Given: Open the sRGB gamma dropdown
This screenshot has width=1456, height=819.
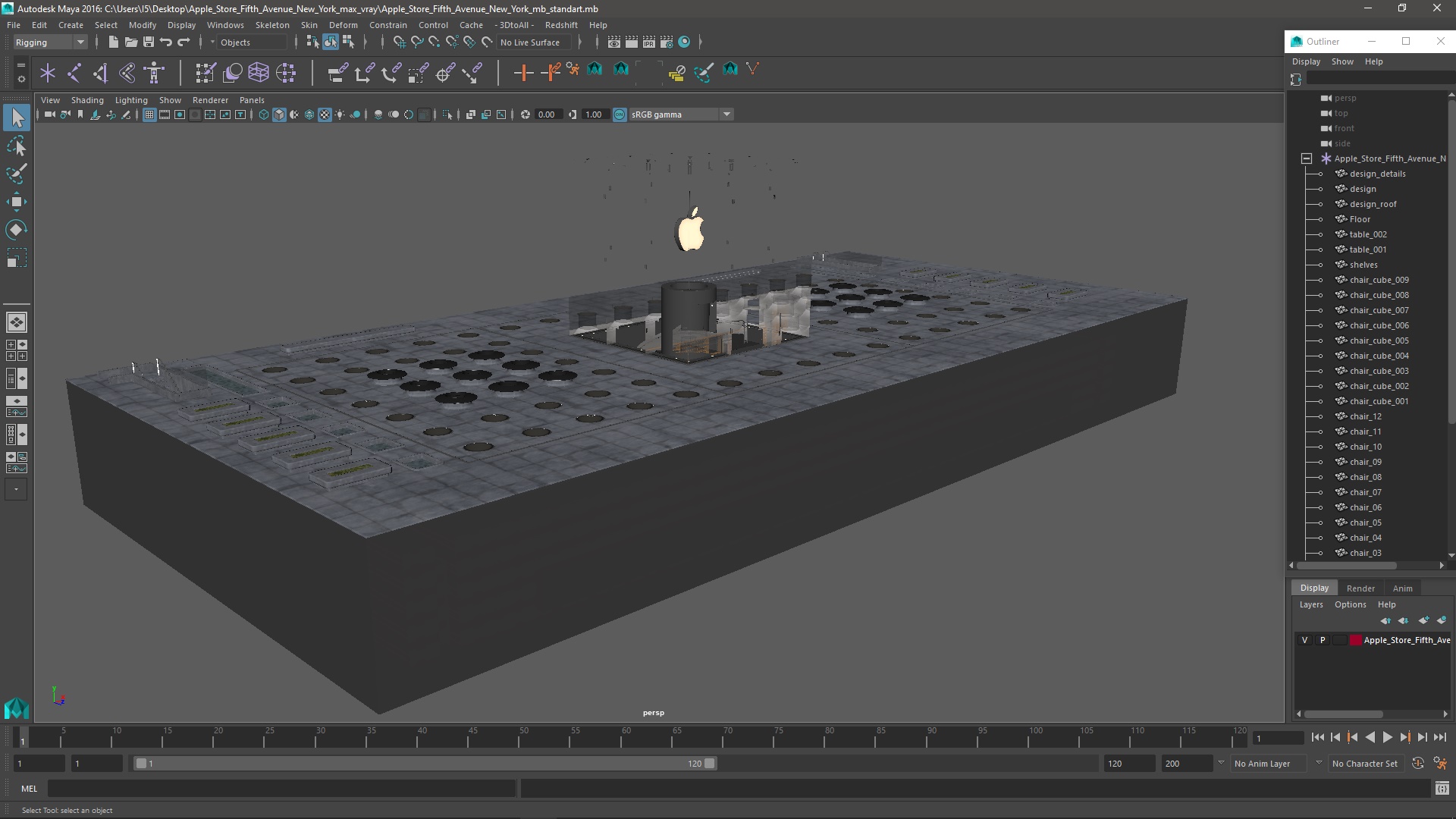Looking at the screenshot, I should [x=681, y=115].
